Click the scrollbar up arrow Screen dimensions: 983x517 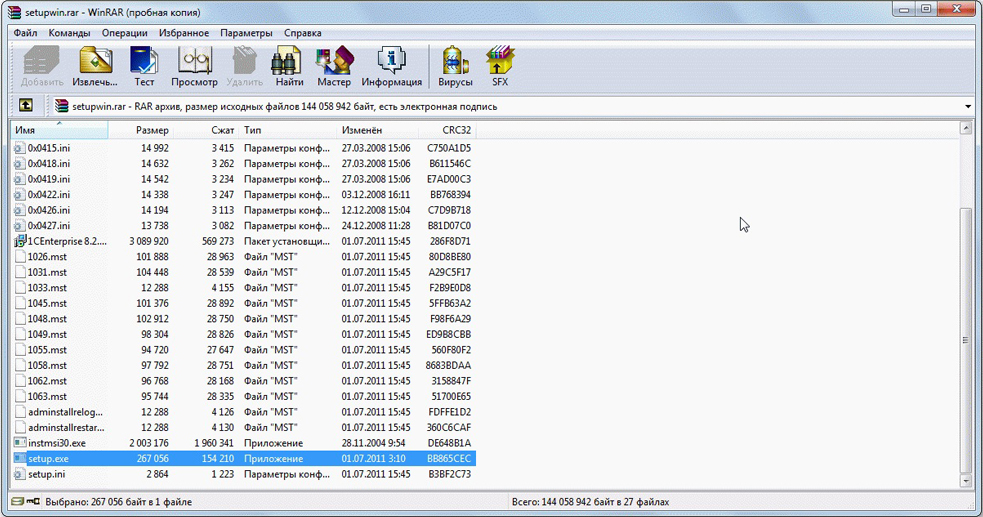(x=965, y=129)
